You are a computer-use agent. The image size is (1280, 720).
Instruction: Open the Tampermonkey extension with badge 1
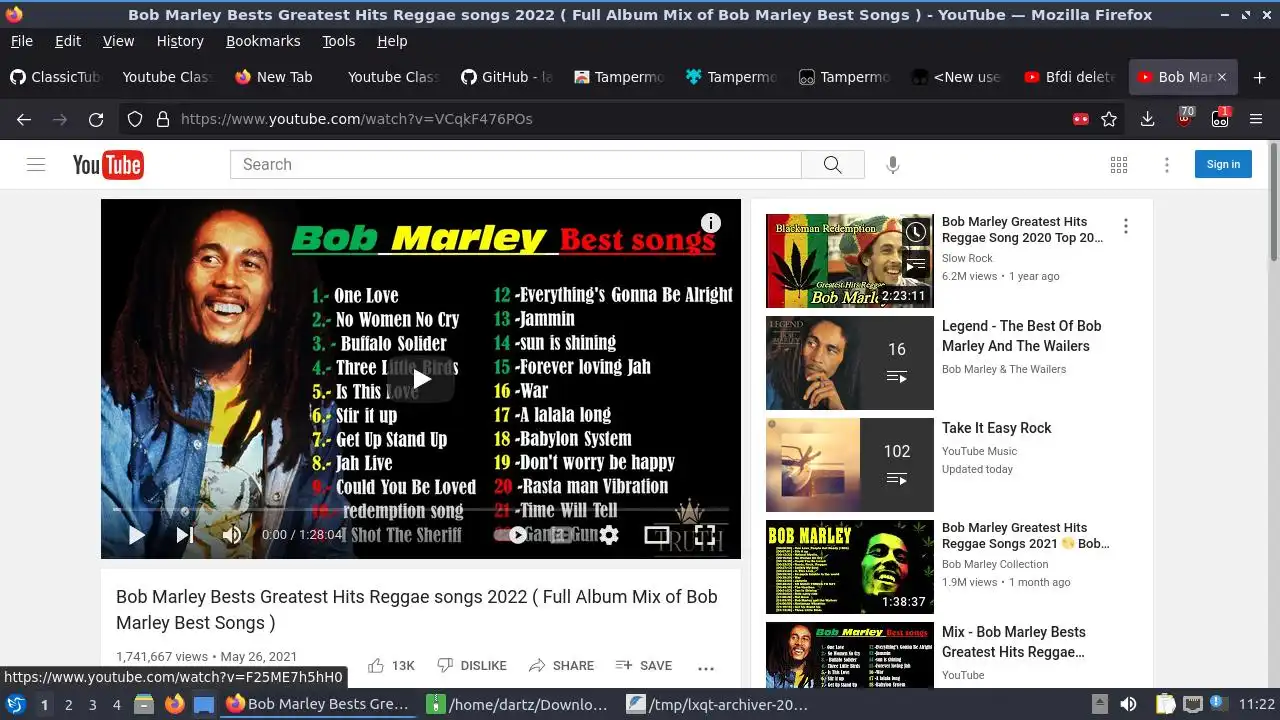point(1220,118)
